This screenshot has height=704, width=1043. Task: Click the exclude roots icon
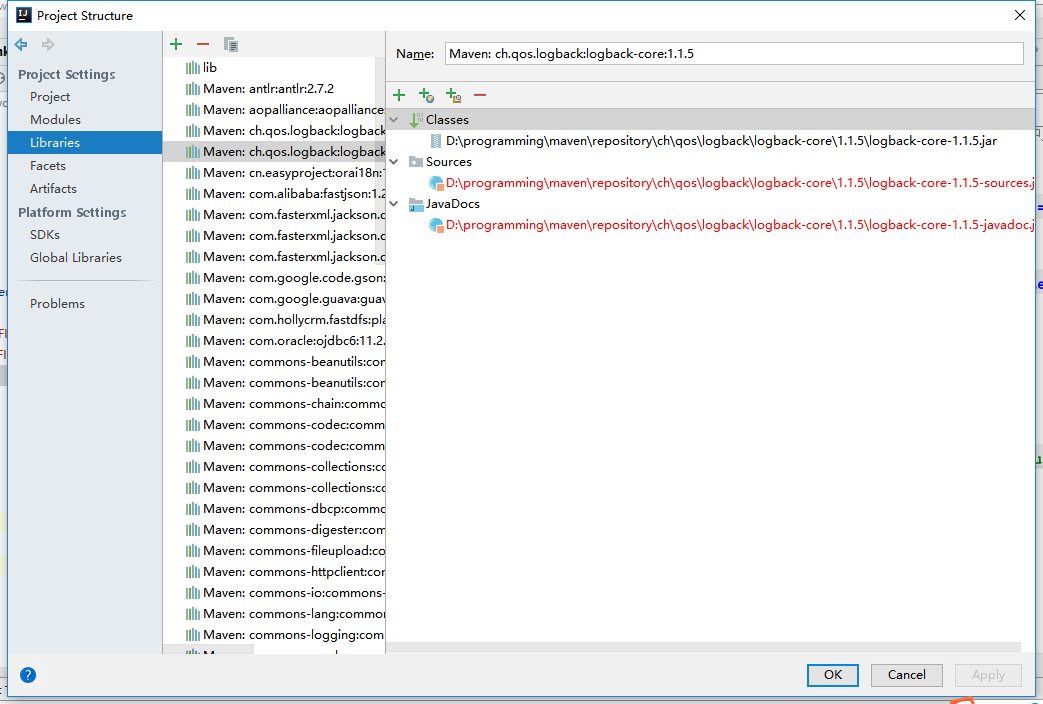click(x=454, y=95)
